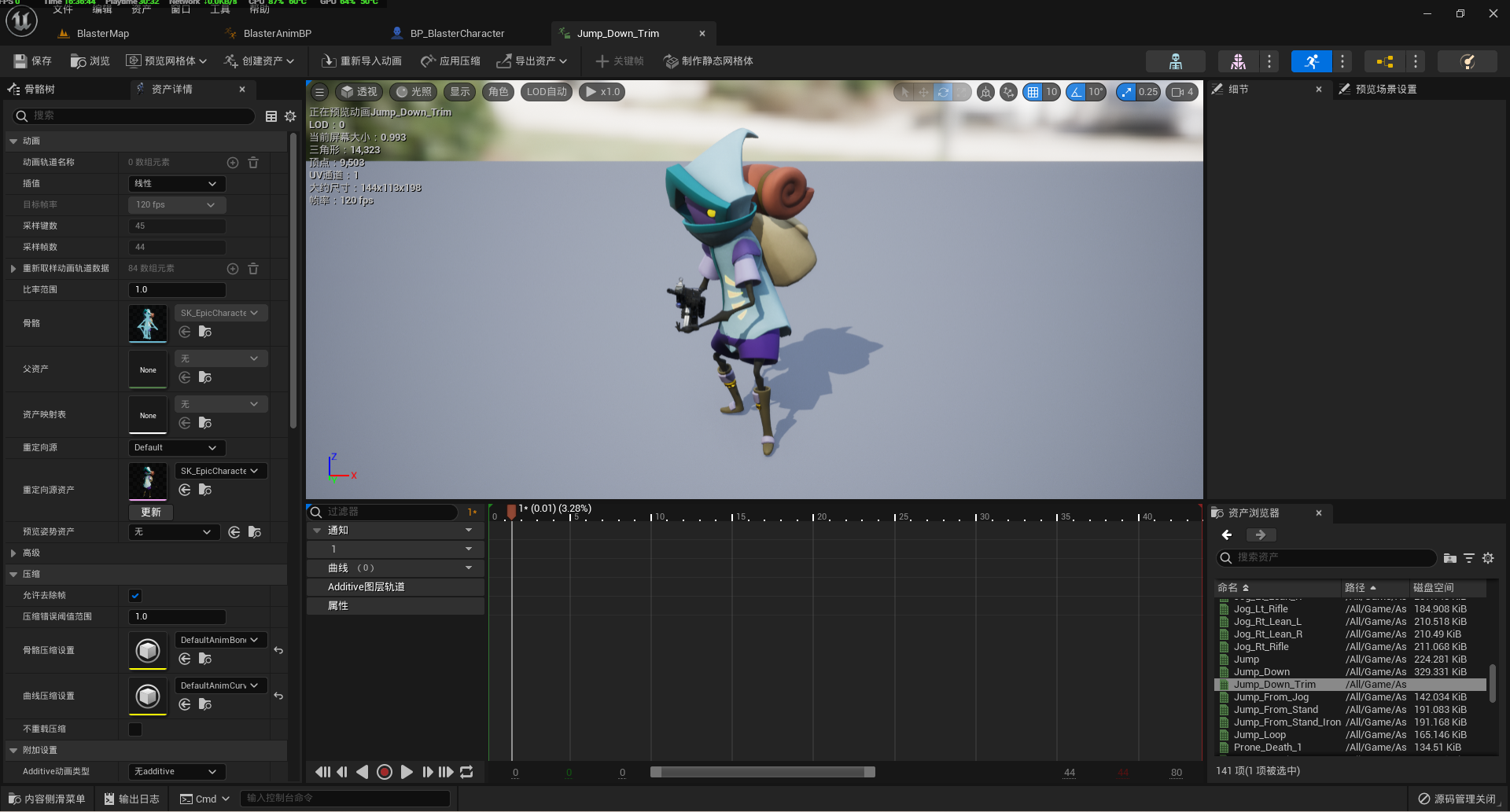Viewport: 1510px width, 812px height.
Task: Empty the resampled animation track data array
Action: 253,269
